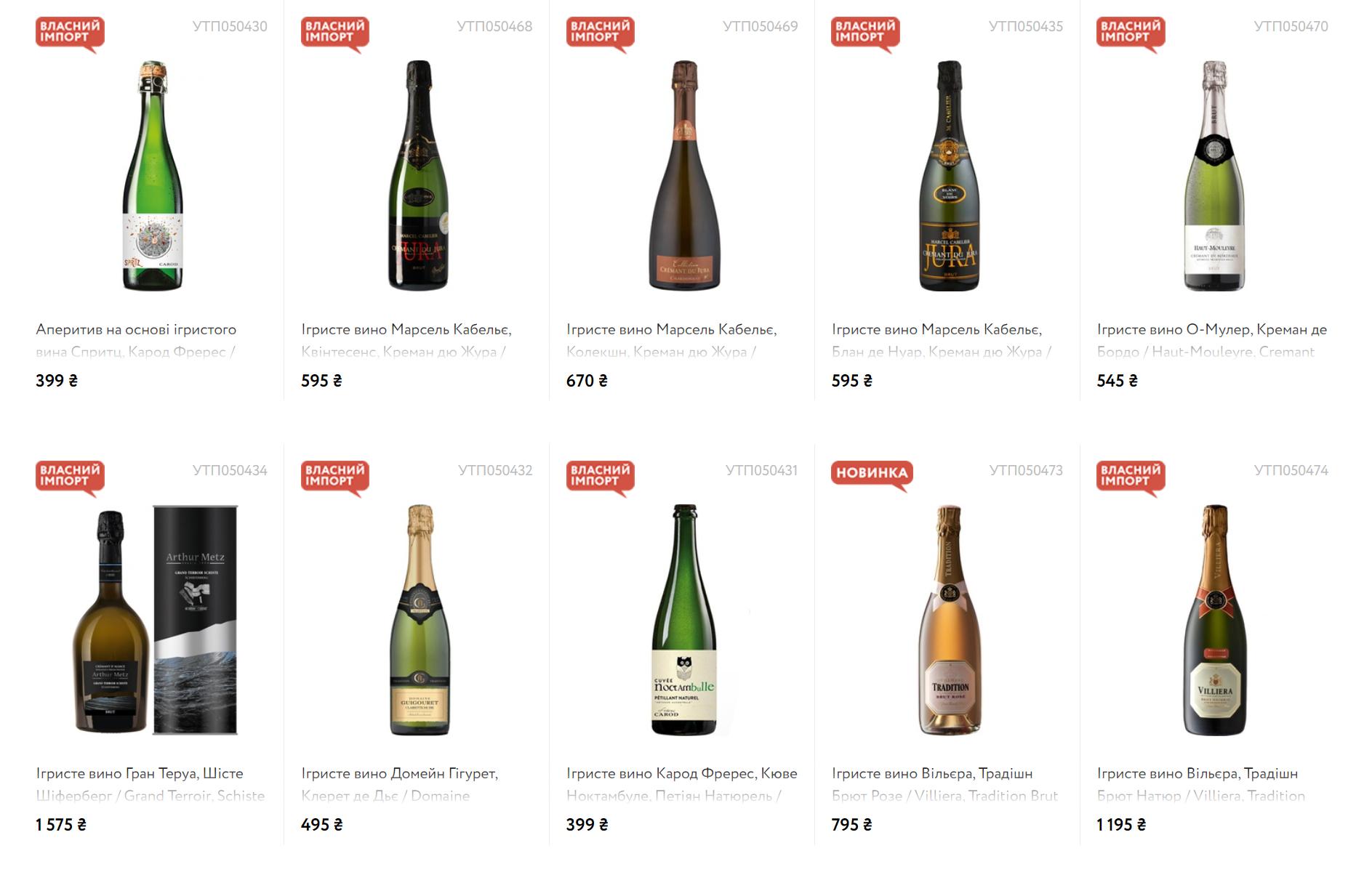
Task: Click the Власний імпорт badge on Spritz aperitif
Action: click(x=70, y=33)
